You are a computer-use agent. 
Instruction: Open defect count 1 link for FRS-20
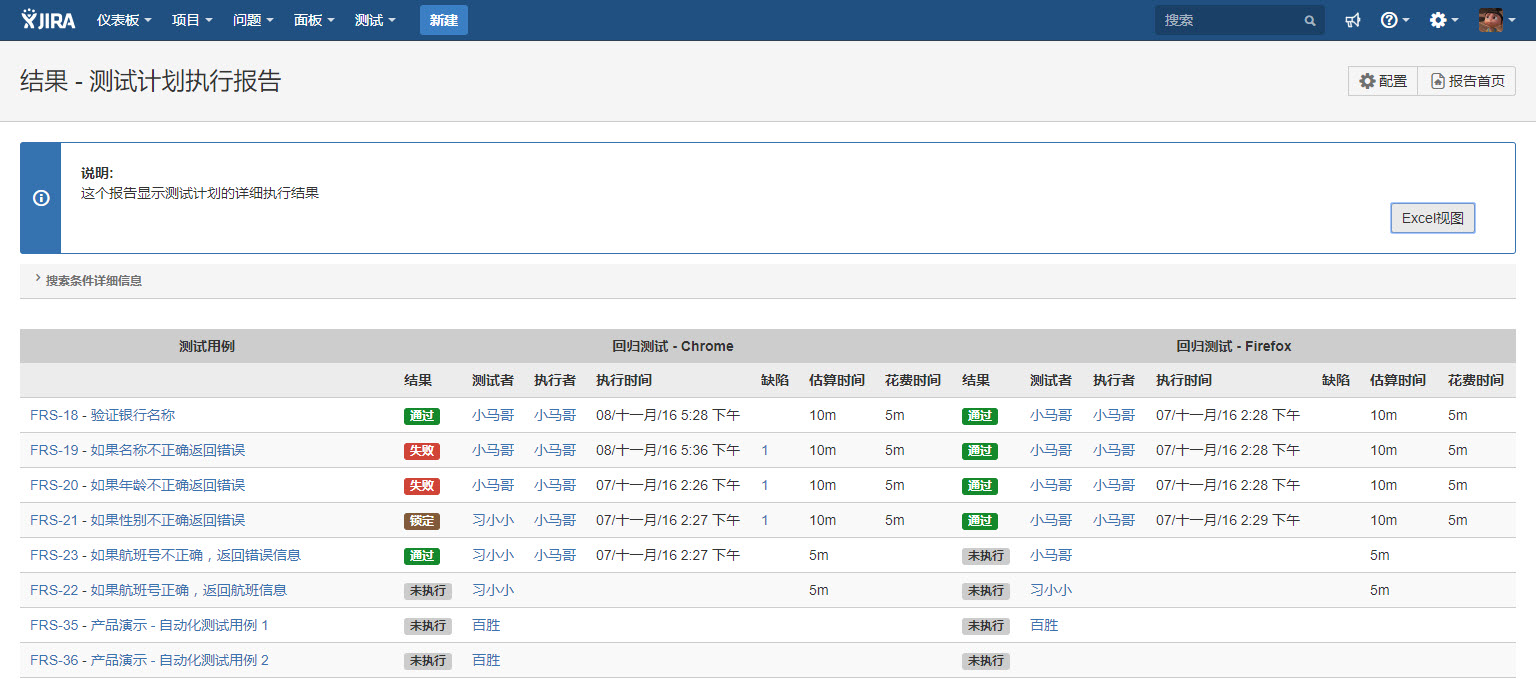tap(765, 485)
